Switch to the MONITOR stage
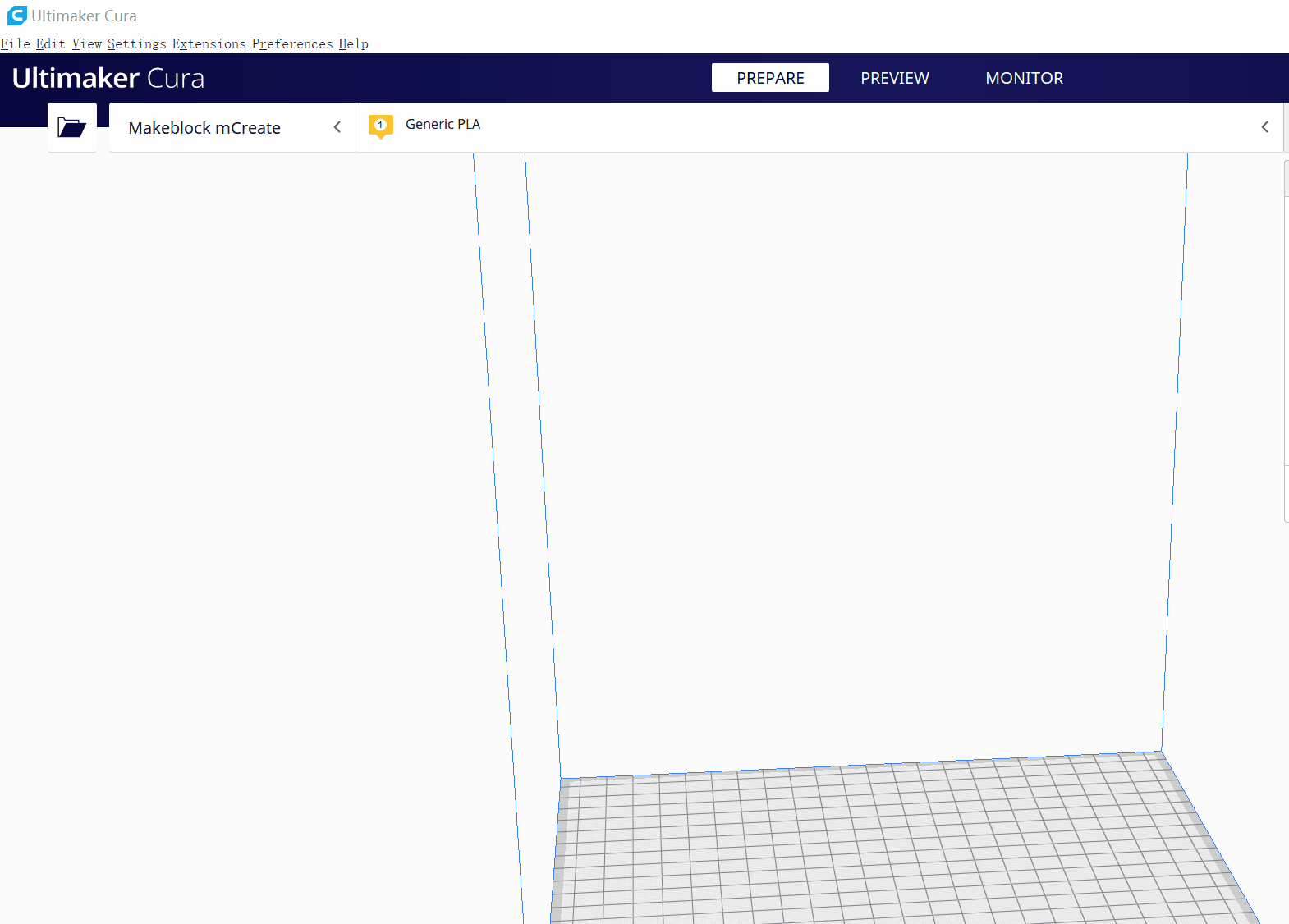The height and width of the screenshot is (924, 1289). pos(1024,78)
